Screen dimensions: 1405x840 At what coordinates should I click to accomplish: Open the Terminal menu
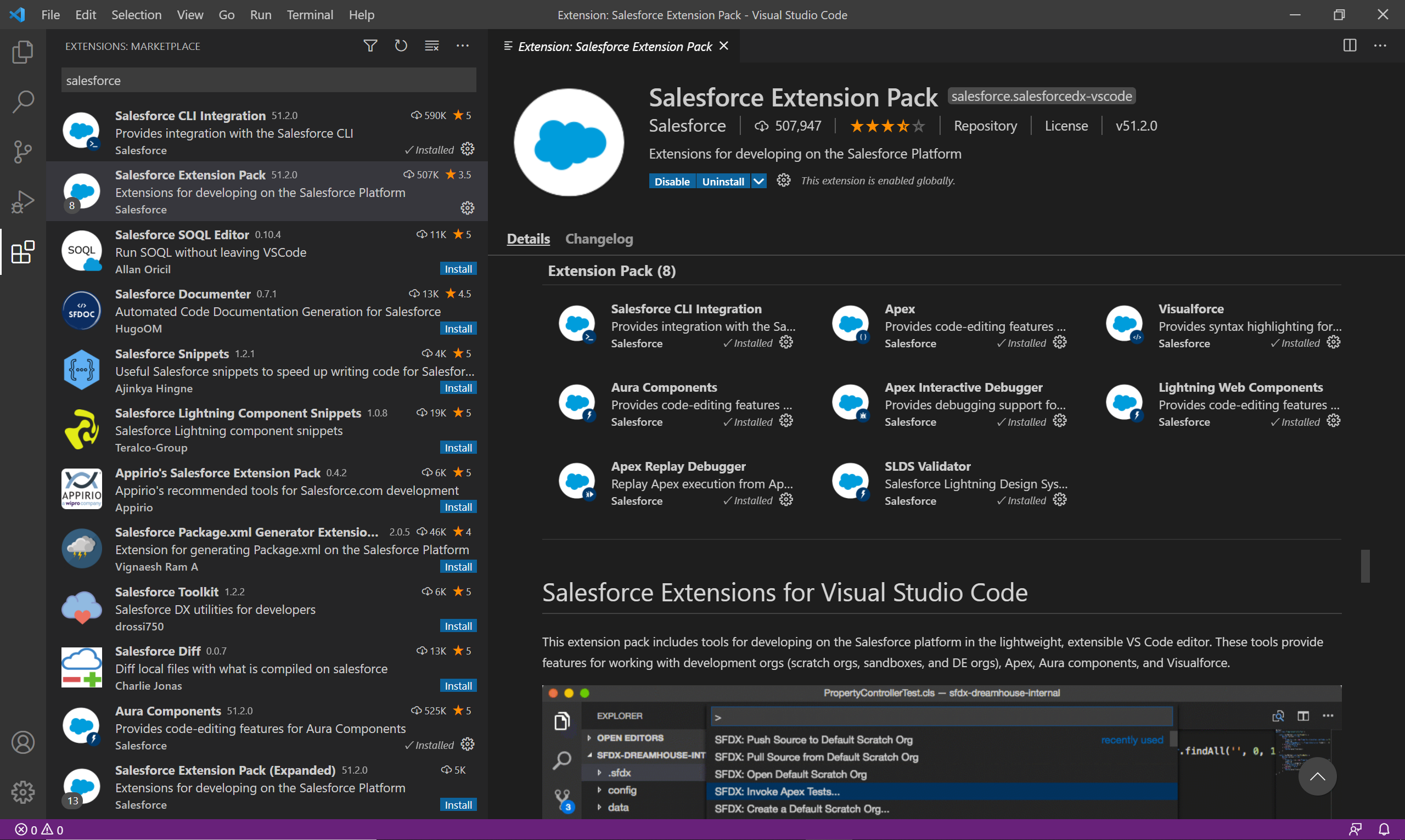coord(310,15)
